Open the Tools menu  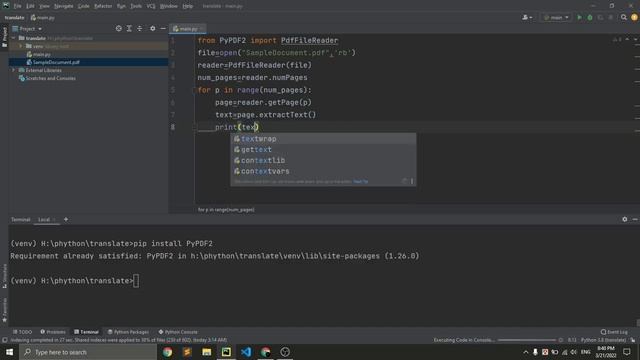click(136, 6)
